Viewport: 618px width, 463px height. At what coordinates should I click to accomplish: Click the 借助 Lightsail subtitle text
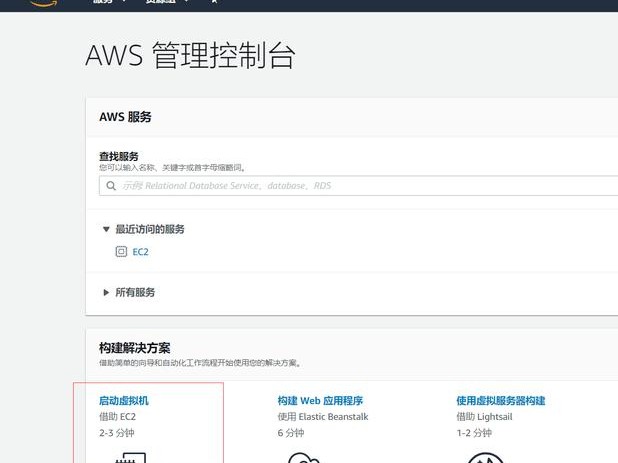pos(484,417)
